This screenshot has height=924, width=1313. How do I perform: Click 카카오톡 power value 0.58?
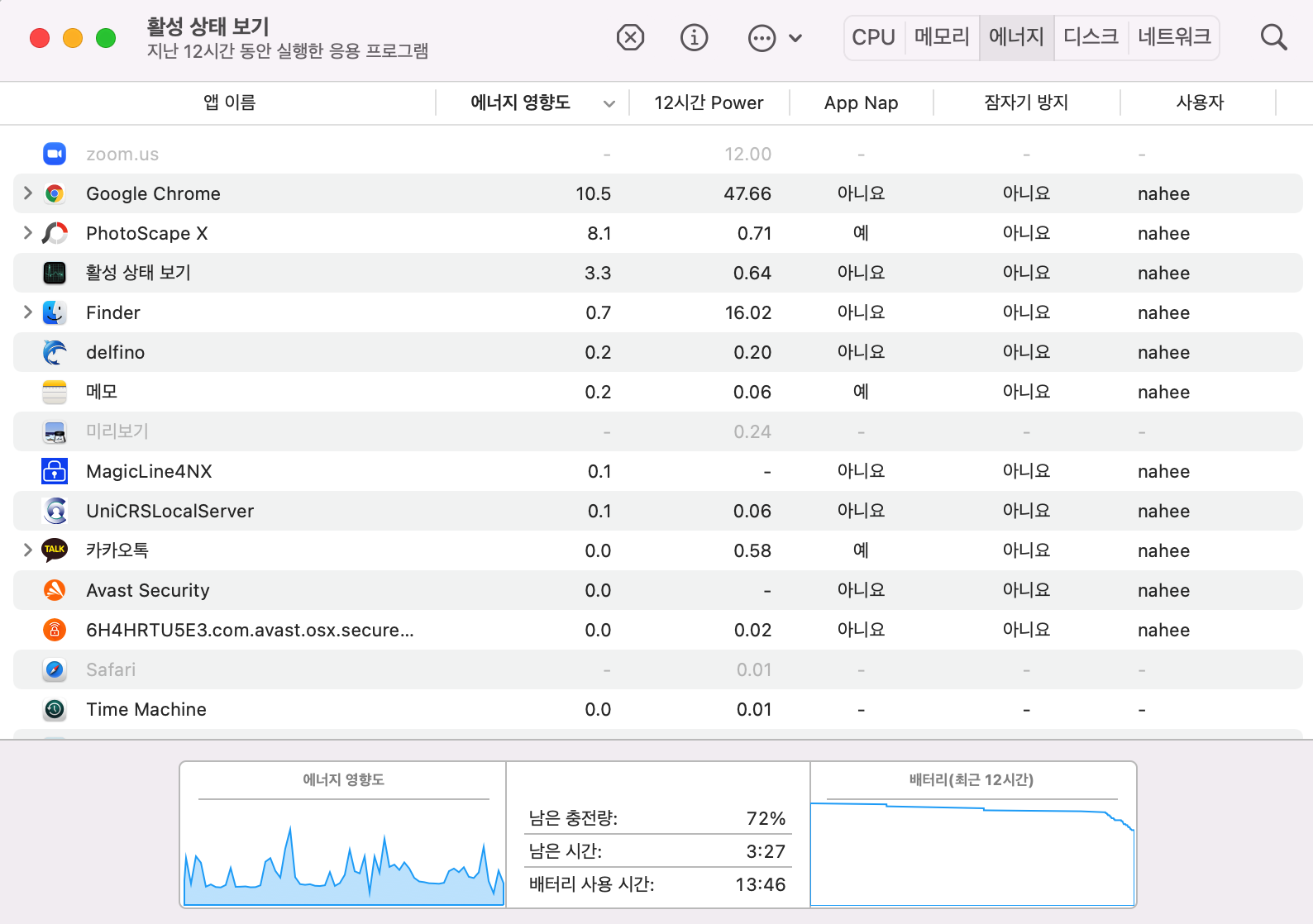tap(752, 550)
